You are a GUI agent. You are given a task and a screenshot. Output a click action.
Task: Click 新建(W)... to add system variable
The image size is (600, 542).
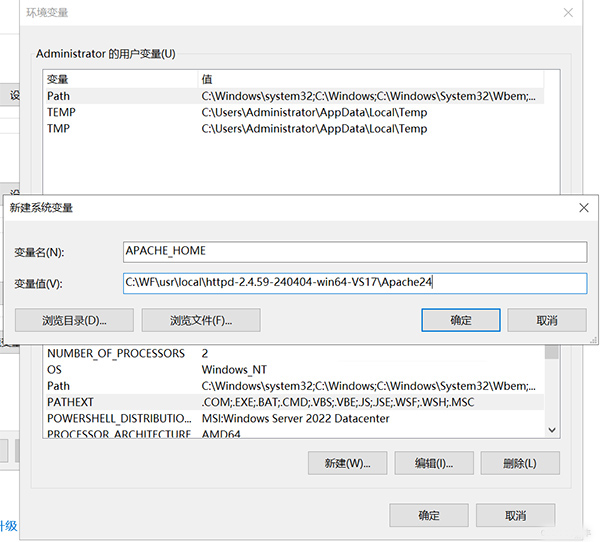click(347, 463)
